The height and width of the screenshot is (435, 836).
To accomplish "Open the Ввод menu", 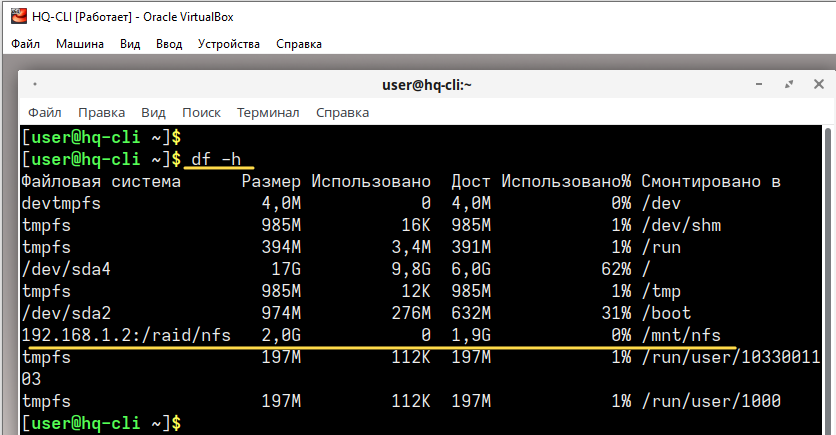I will (169, 44).
